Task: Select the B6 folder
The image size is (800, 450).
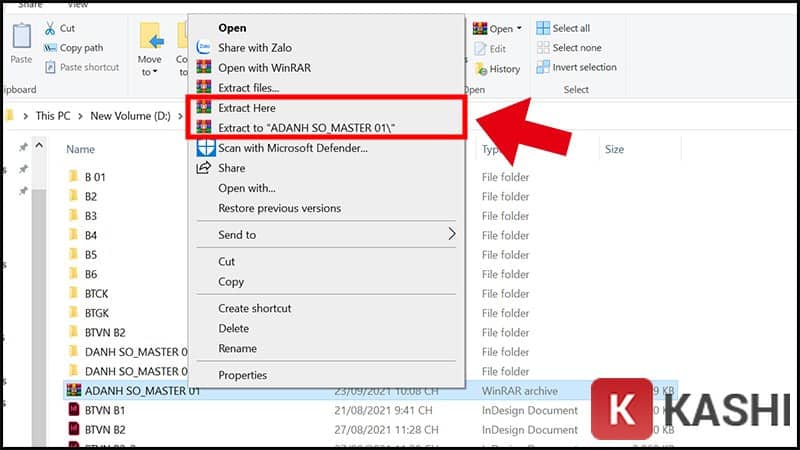Action: (x=91, y=274)
